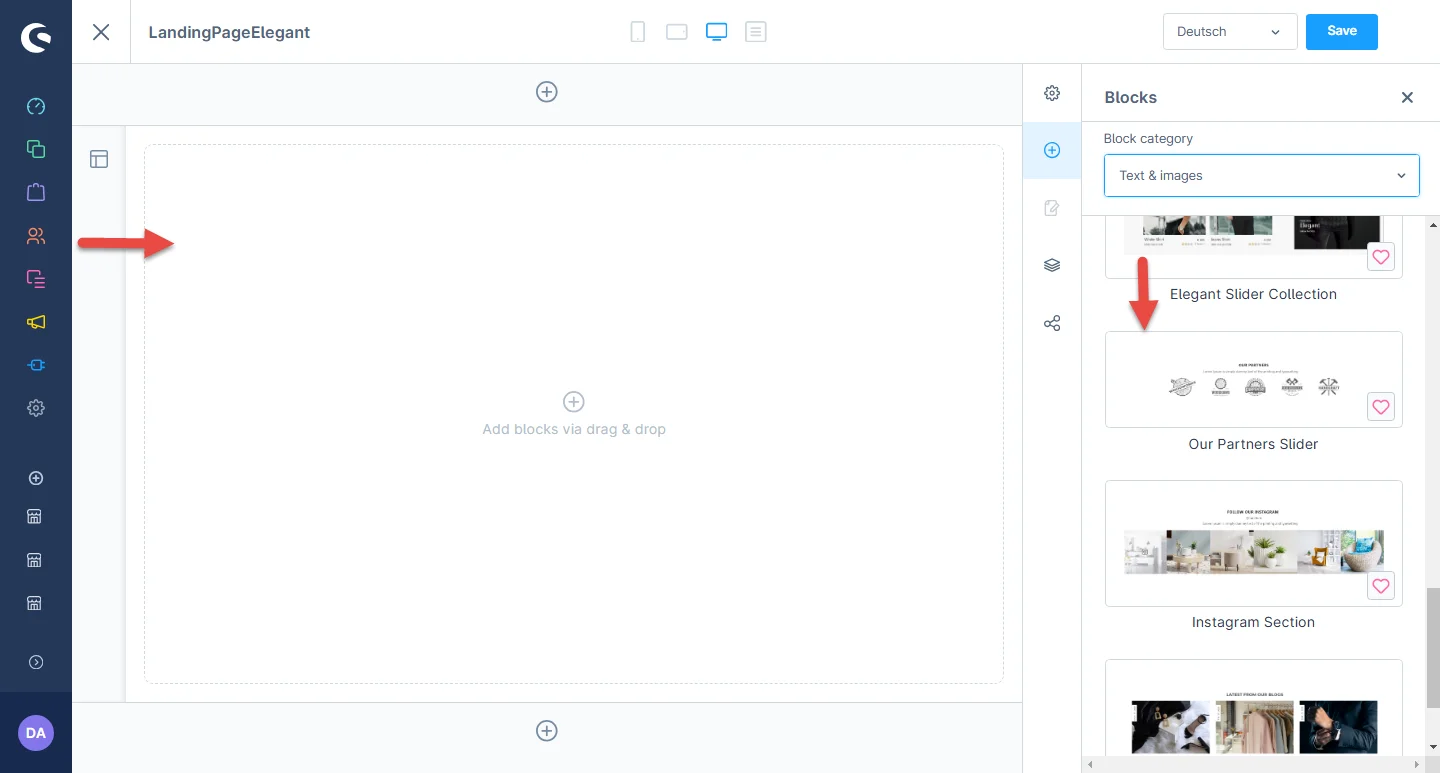Select the Our Partners Slider thumbnail
This screenshot has width=1440, height=773.
tap(1253, 380)
